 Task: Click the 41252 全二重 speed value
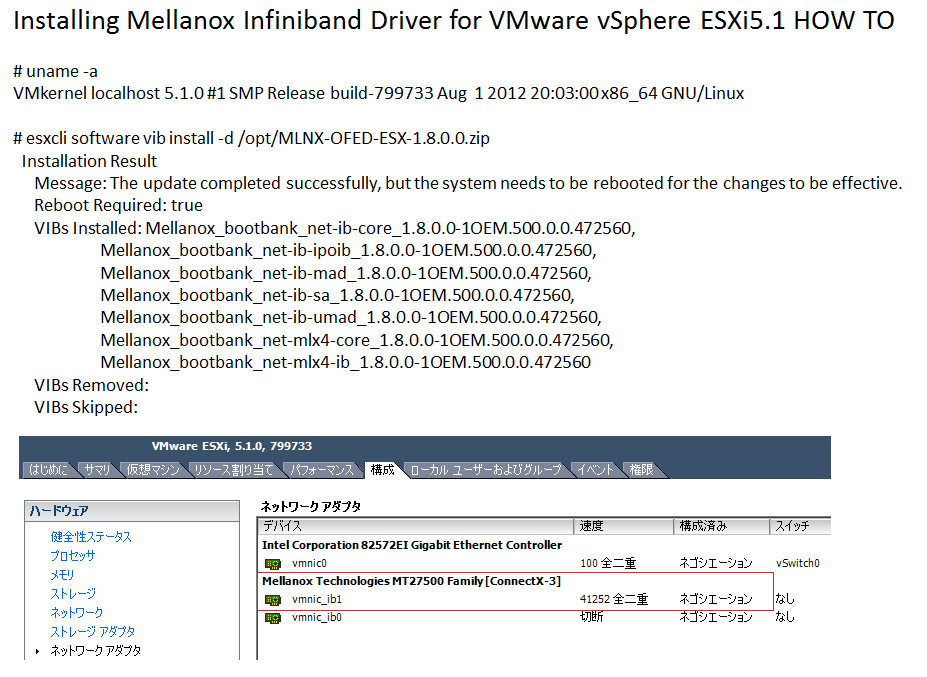(x=614, y=600)
